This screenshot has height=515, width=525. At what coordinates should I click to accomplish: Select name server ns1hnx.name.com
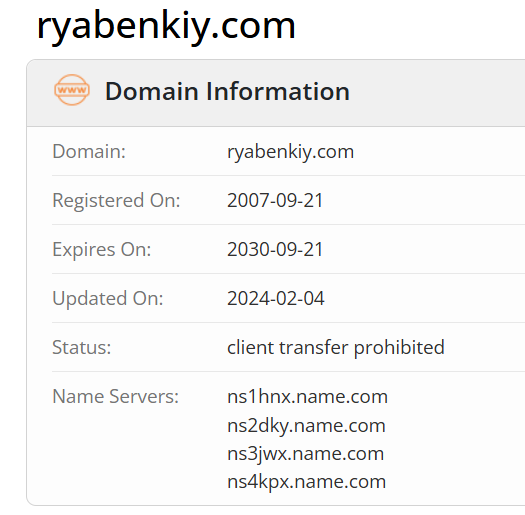(x=307, y=396)
